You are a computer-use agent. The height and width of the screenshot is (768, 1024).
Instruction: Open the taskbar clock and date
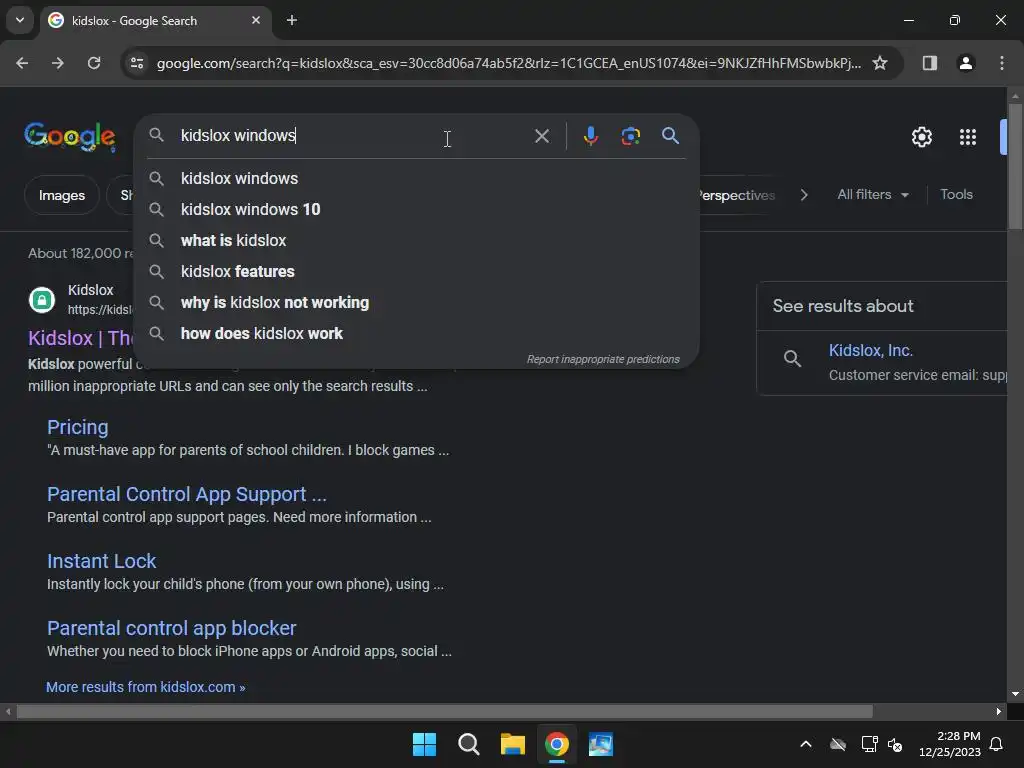pyautogui.click(x=950, y=744)
